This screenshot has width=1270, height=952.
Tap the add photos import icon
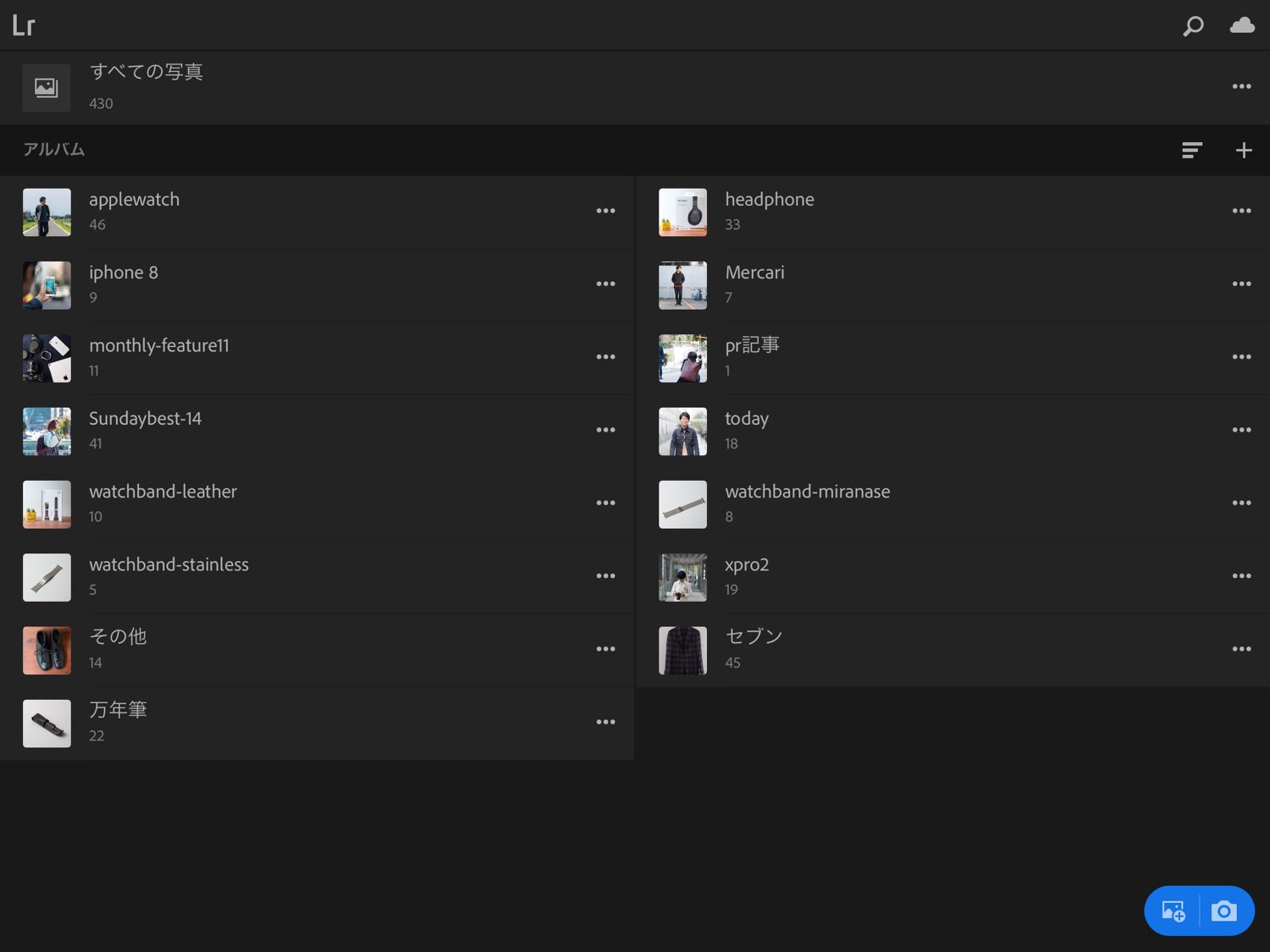[x=1173, y=911]
